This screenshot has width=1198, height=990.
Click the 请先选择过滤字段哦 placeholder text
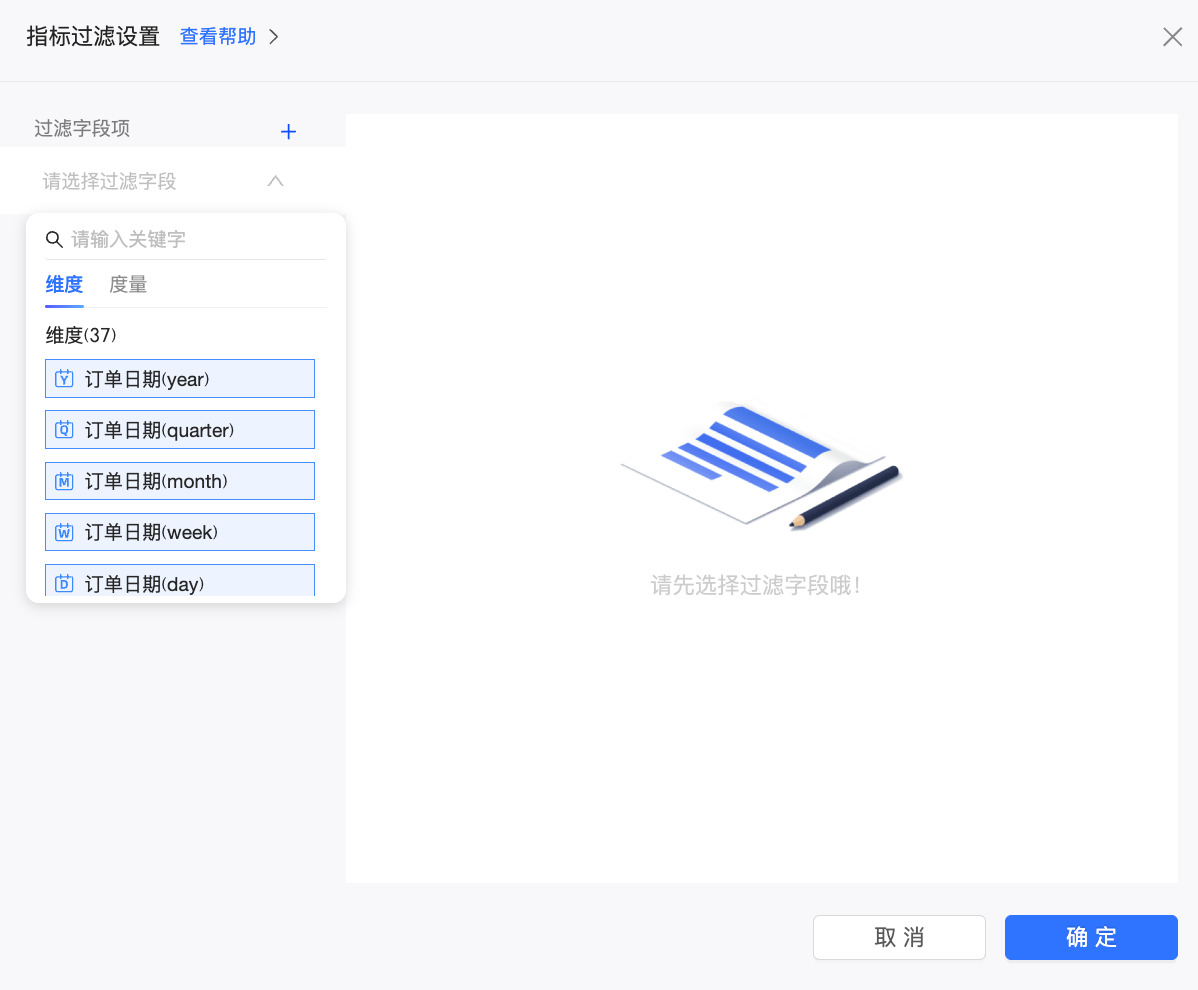click(756, 585)
